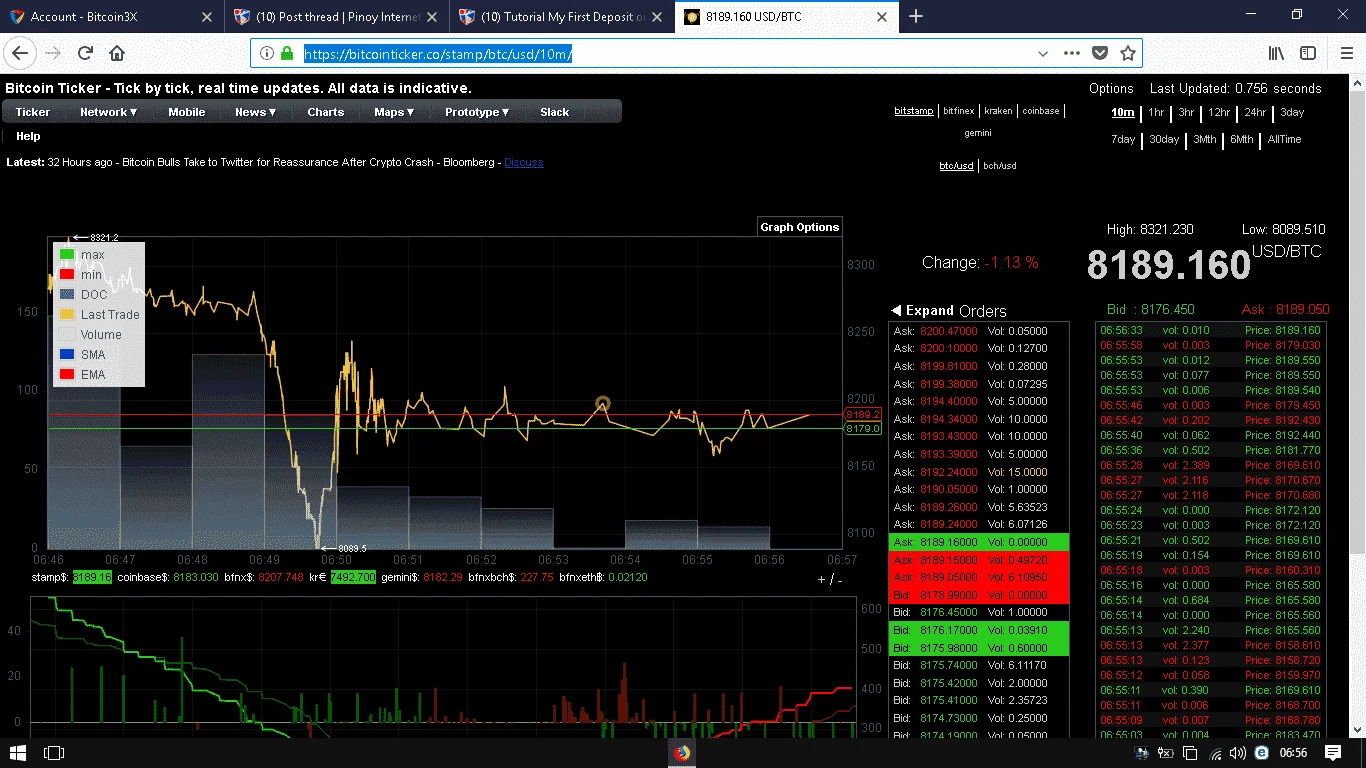Toggle Volume series in legend
Image resolution: width=1366 pixels, height=768 pixels.
pos(90,334)
